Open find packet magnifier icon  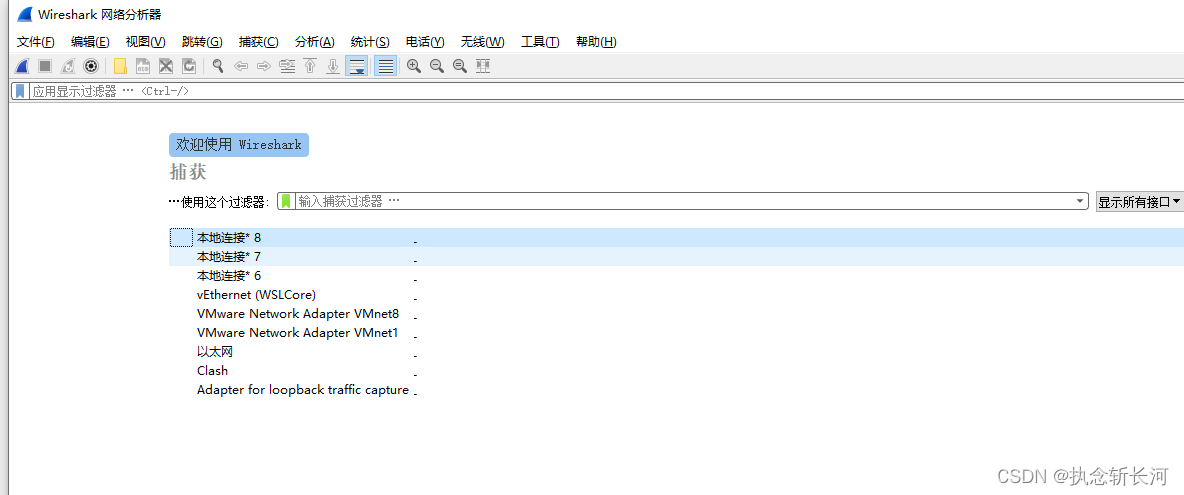[218, 66]
